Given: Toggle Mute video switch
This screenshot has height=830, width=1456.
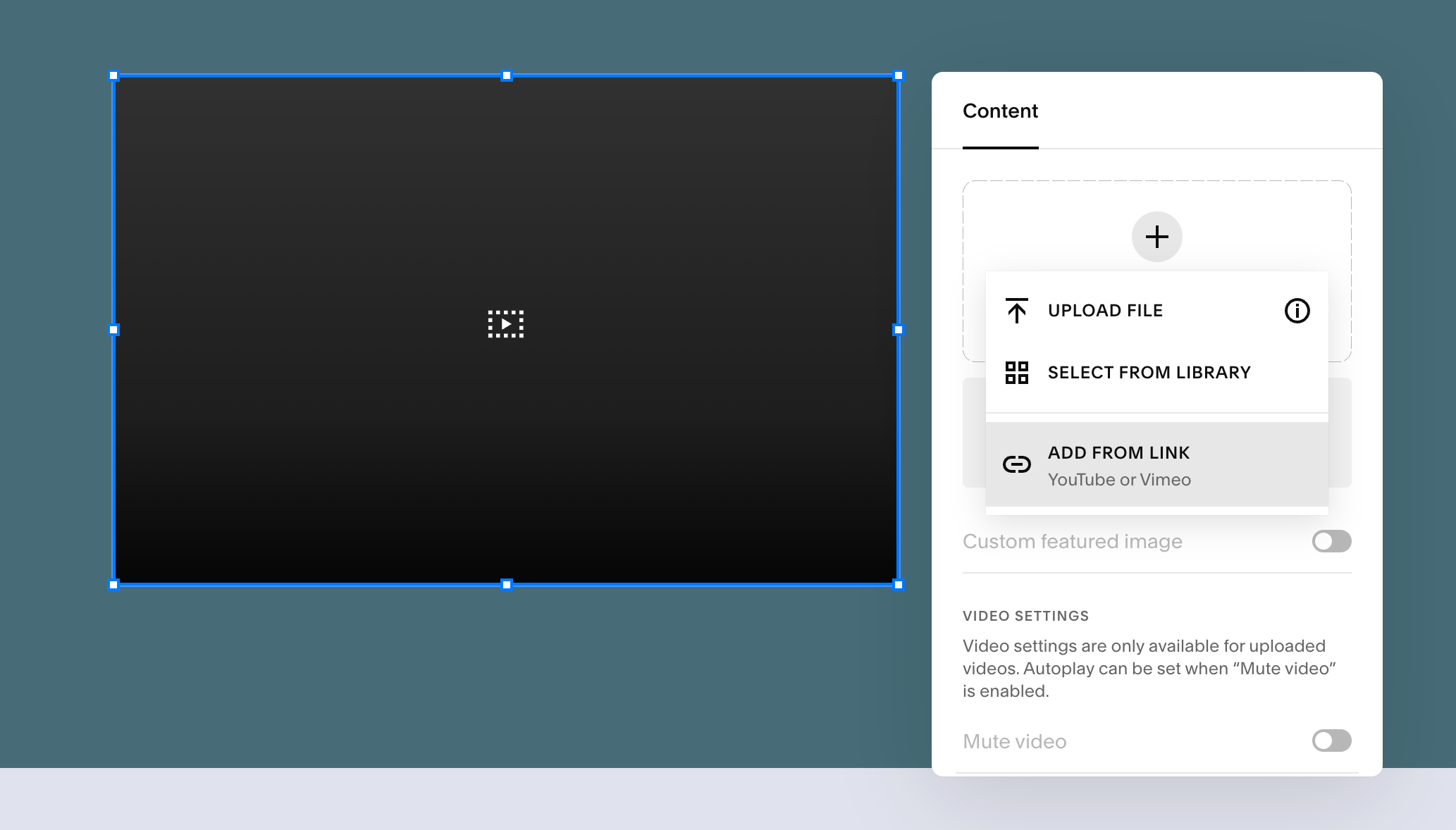Looking at the screenshot, I should (x=1331, y=741).
